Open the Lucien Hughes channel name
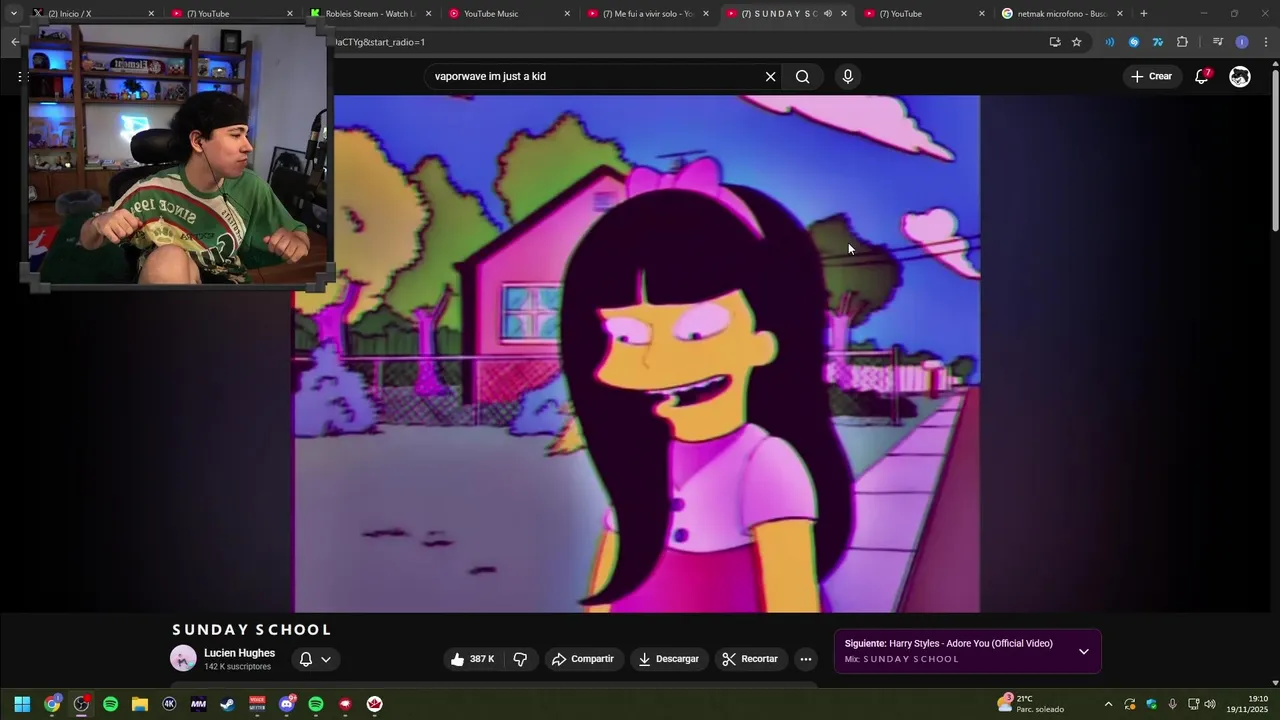The image size is (1280, 720). coord(239,653)
